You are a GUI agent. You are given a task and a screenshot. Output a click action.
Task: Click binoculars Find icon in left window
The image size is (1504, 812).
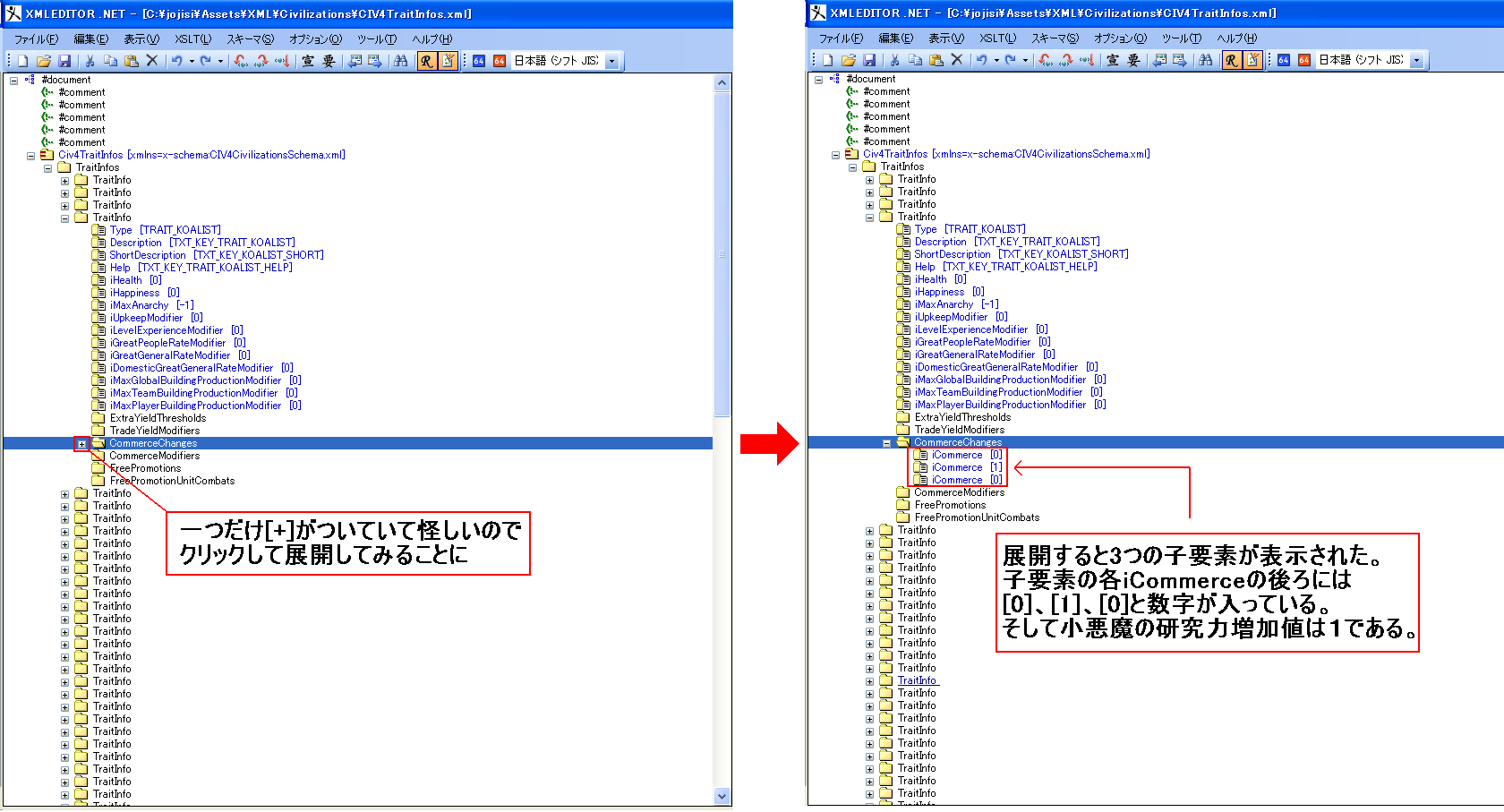click(401, 61)
